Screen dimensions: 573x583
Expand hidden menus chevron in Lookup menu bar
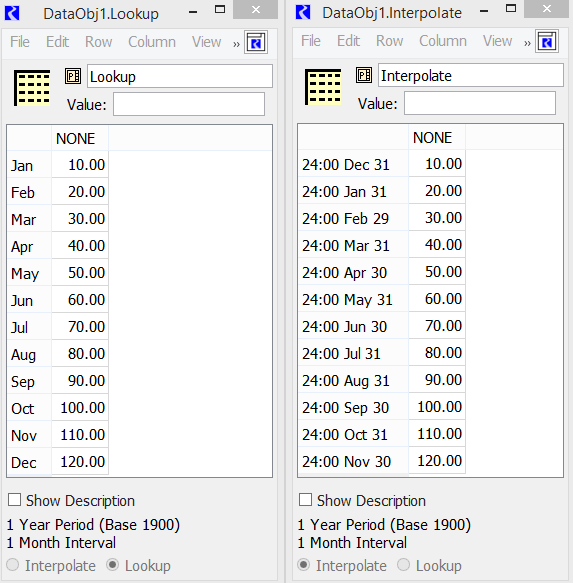(236, 44)
